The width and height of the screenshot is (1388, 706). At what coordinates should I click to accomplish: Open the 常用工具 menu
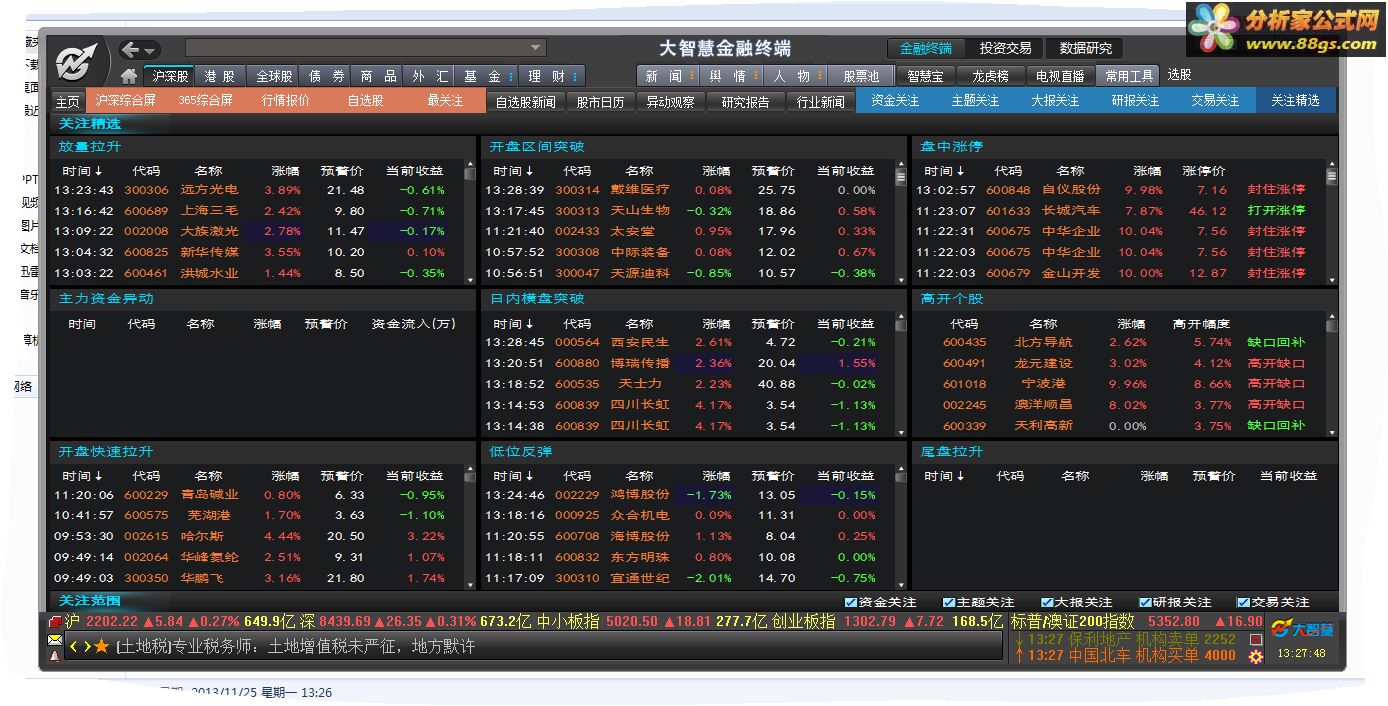1128,76
